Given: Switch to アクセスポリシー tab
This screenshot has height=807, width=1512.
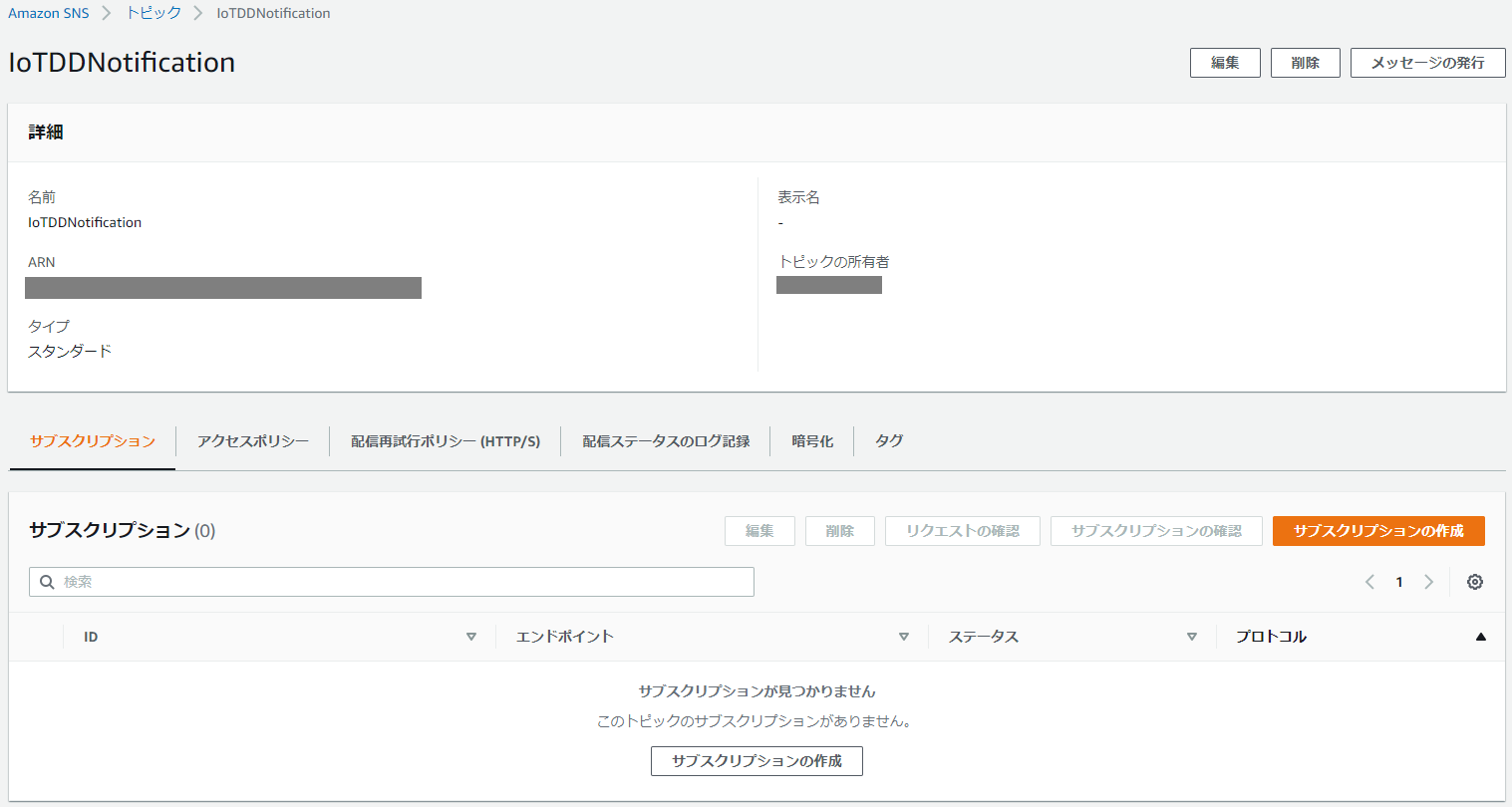Looking at the screenshot, I should coord(252,441).
